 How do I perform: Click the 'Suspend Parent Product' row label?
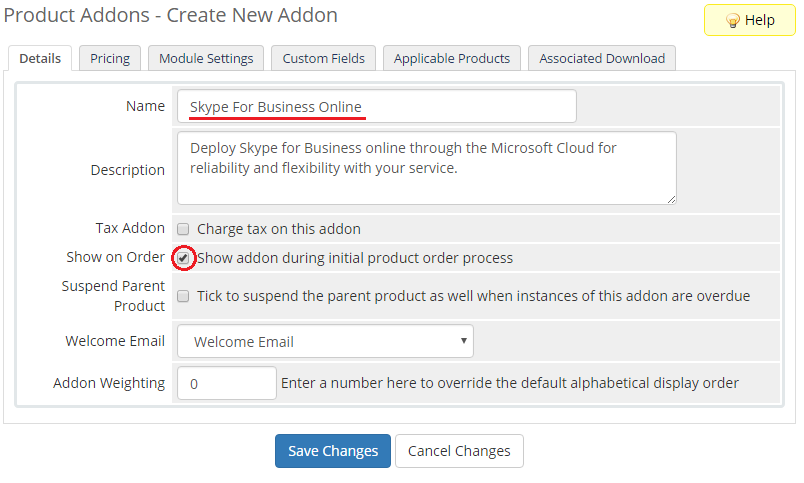click(x=113, y=296)
